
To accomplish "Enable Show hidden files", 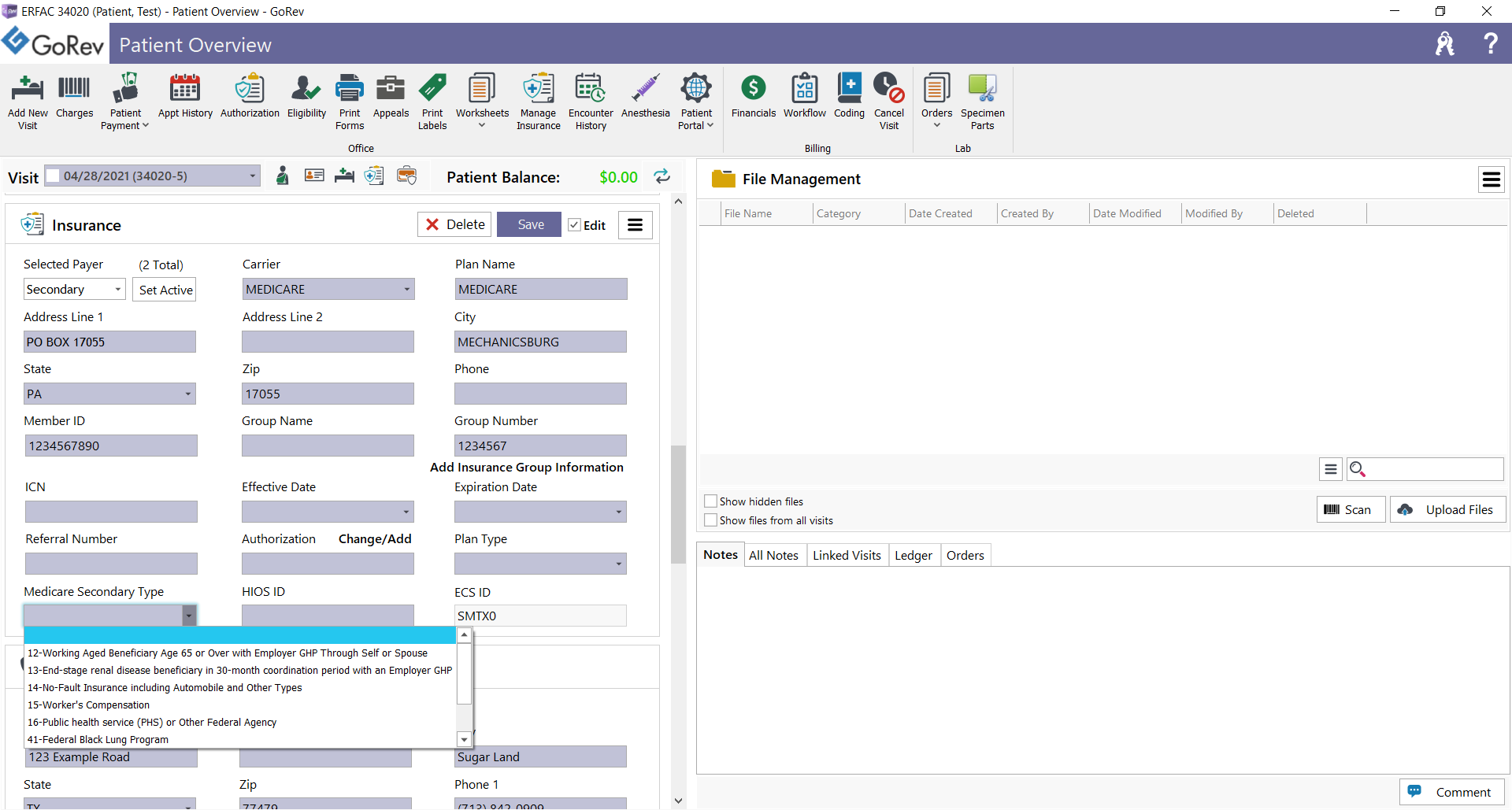I will [710, 501].
